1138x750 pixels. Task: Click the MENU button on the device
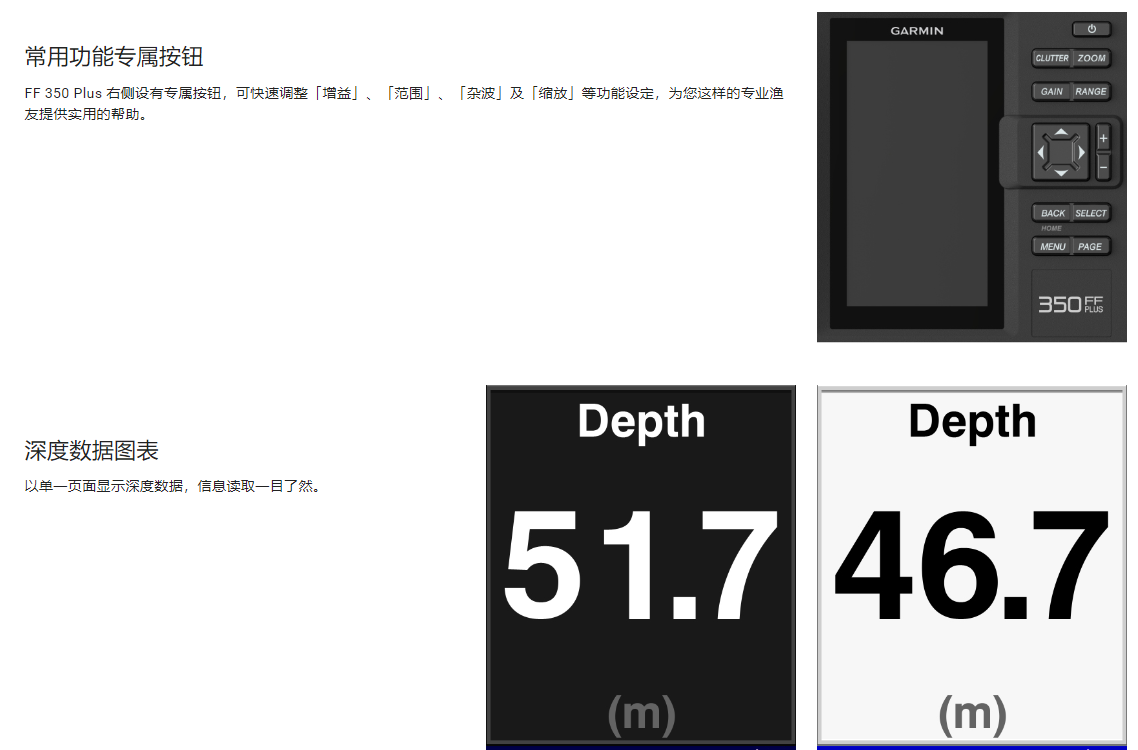[1052, 247]
